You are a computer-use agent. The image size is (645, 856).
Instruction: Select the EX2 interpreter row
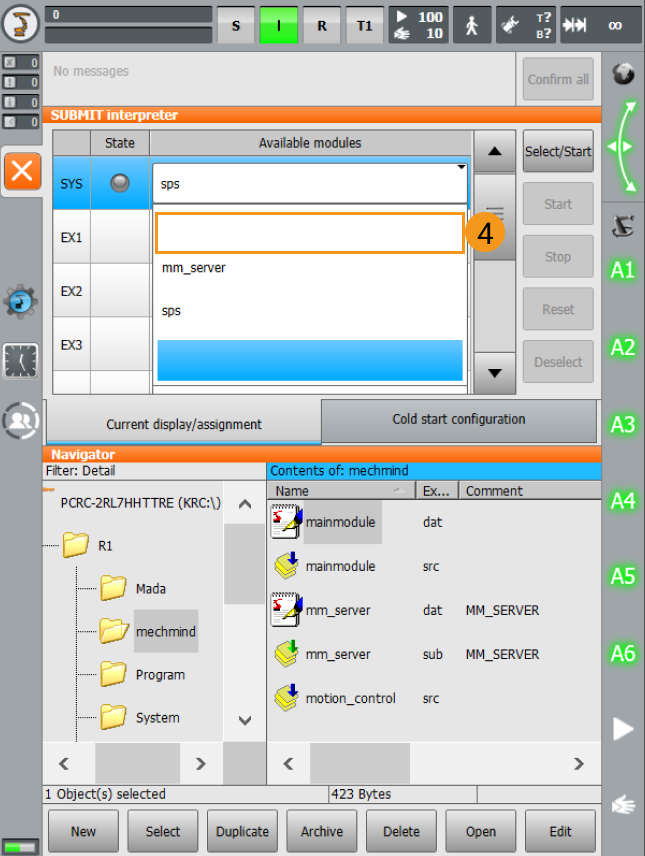72,291
